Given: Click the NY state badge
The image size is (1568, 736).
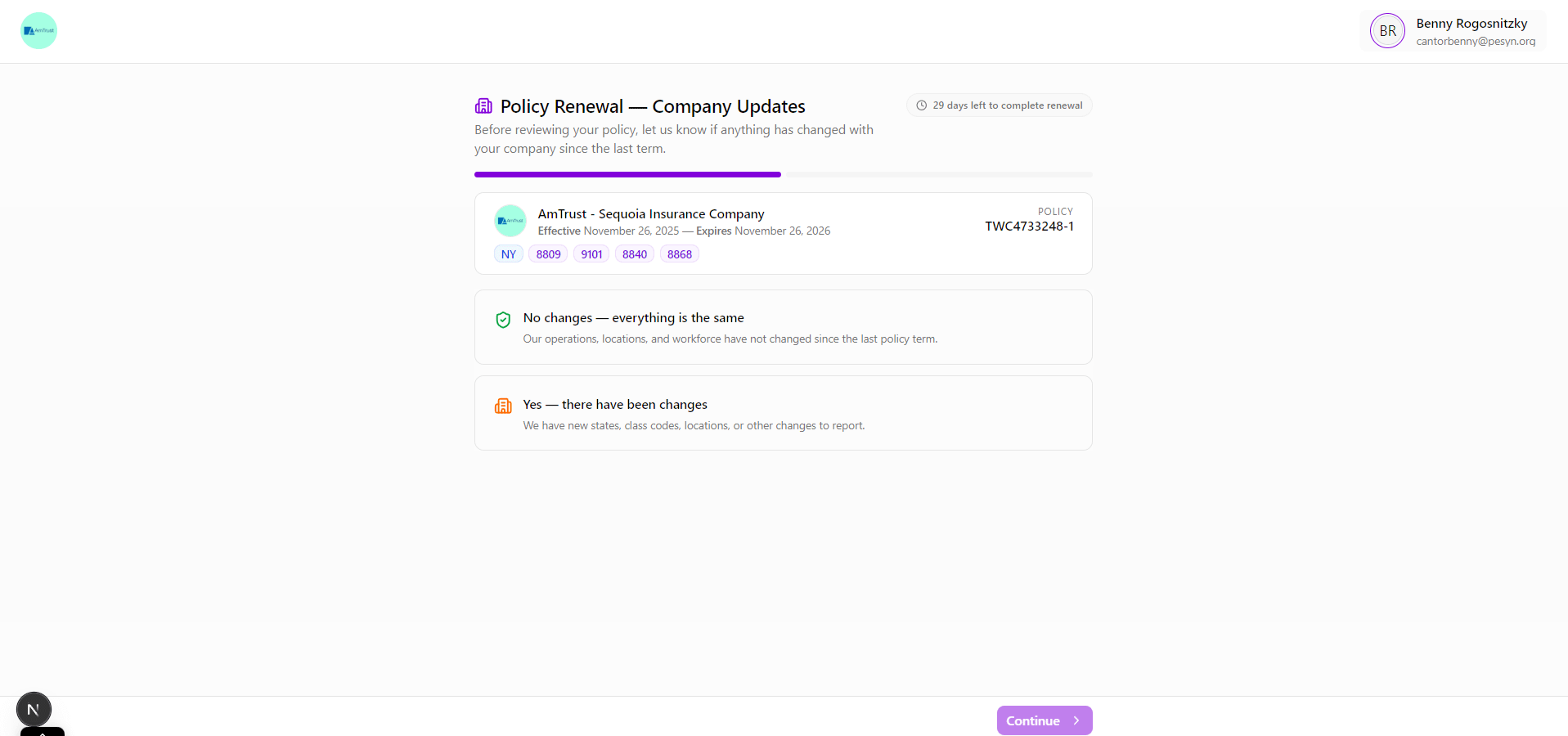Looking at the screenshot, I should click(x=508, y=254).
